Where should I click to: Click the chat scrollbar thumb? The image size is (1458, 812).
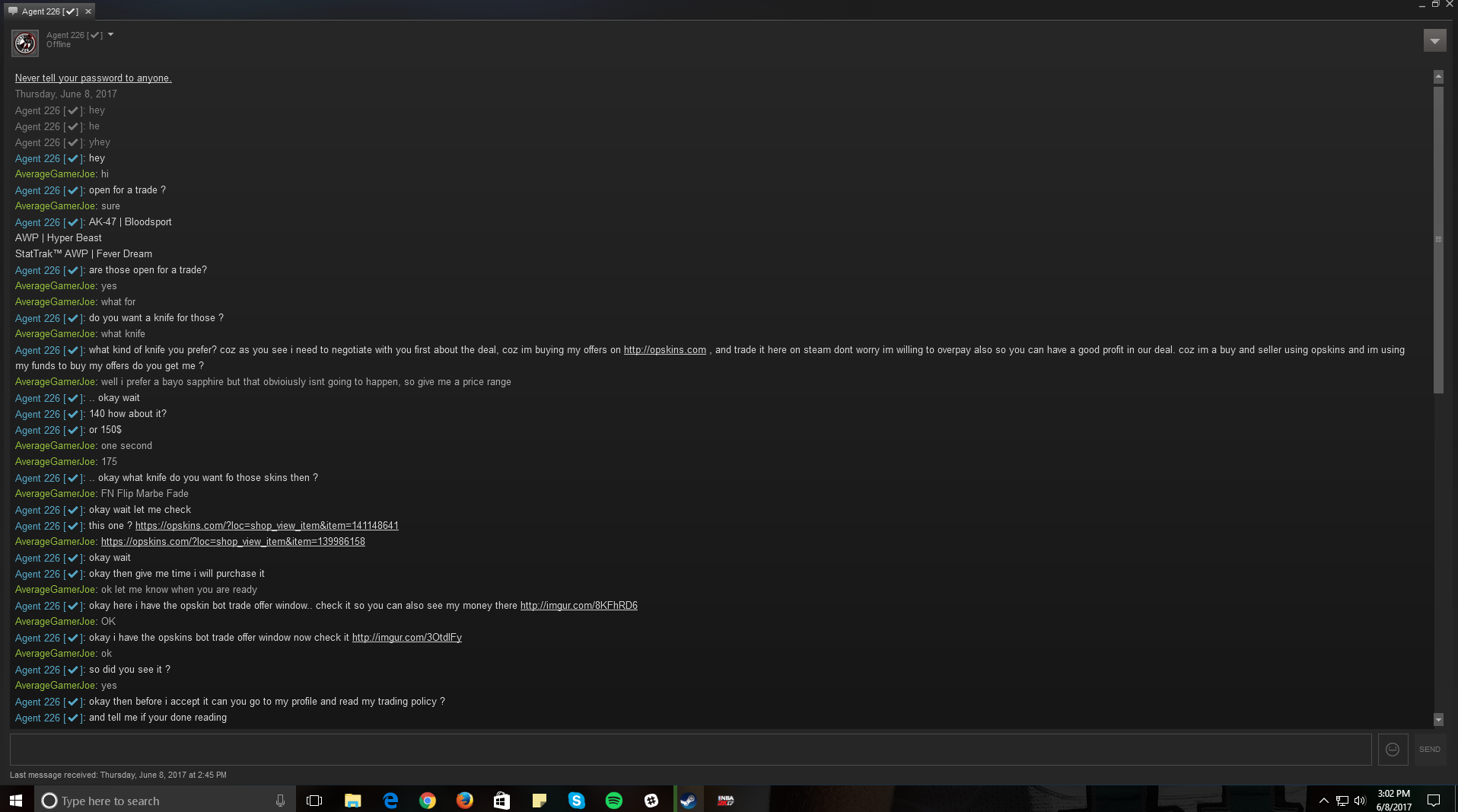click(x=1438, y=239)
